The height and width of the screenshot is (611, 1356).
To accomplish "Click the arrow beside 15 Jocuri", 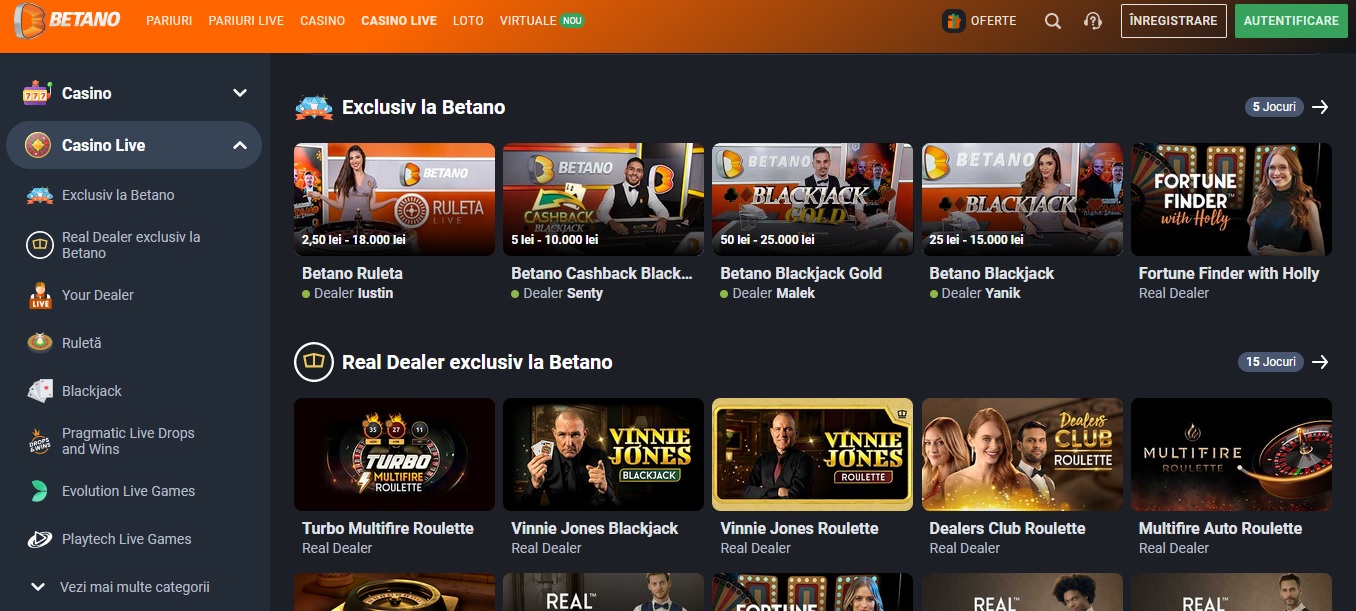I will pyautogui.click(x=1320, y=362).
